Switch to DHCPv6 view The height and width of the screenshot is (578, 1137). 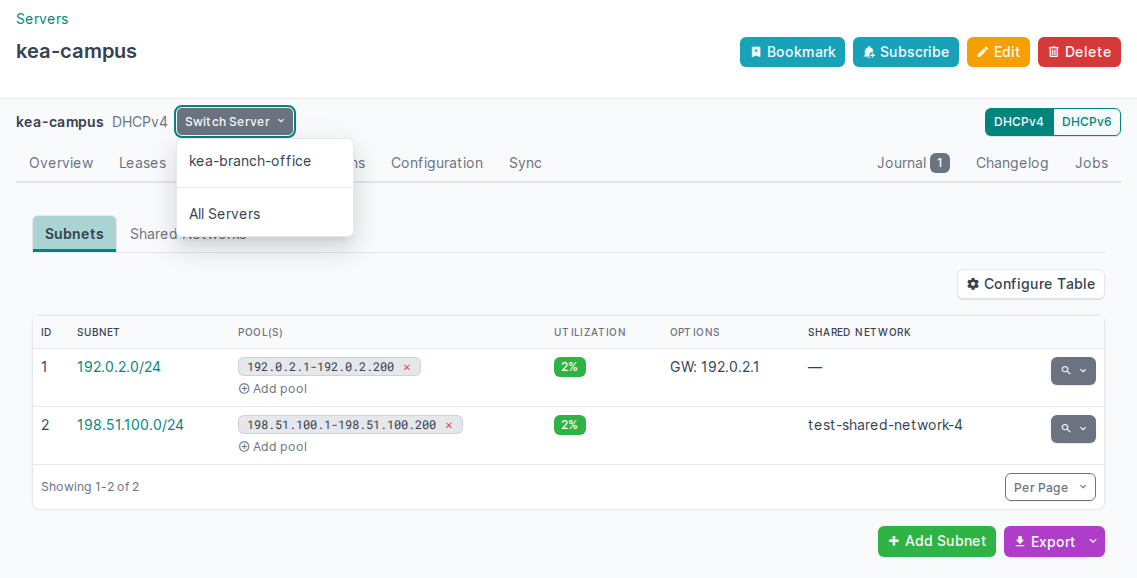[1086, 122]
